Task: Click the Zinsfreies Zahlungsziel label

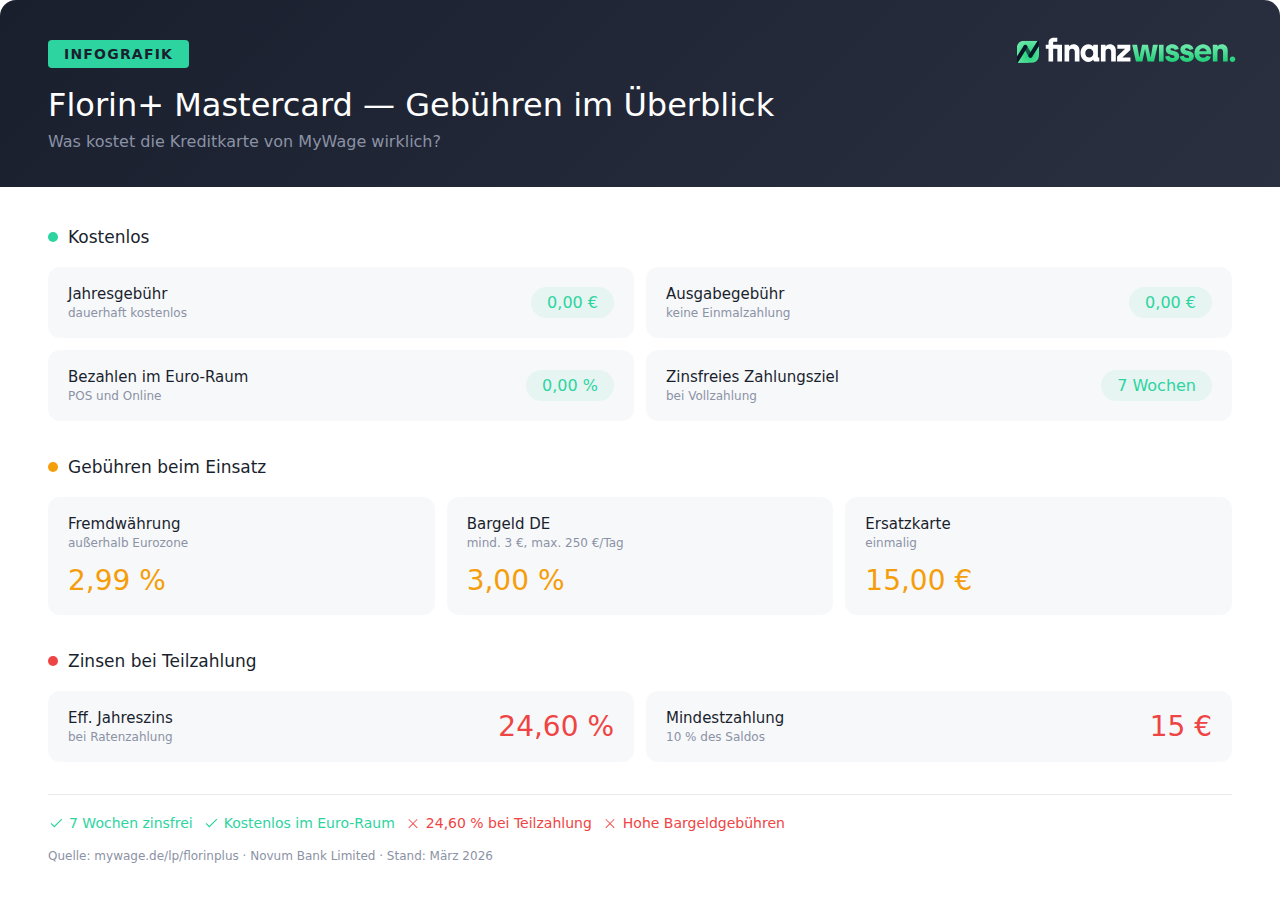Action: pos(752,377)
